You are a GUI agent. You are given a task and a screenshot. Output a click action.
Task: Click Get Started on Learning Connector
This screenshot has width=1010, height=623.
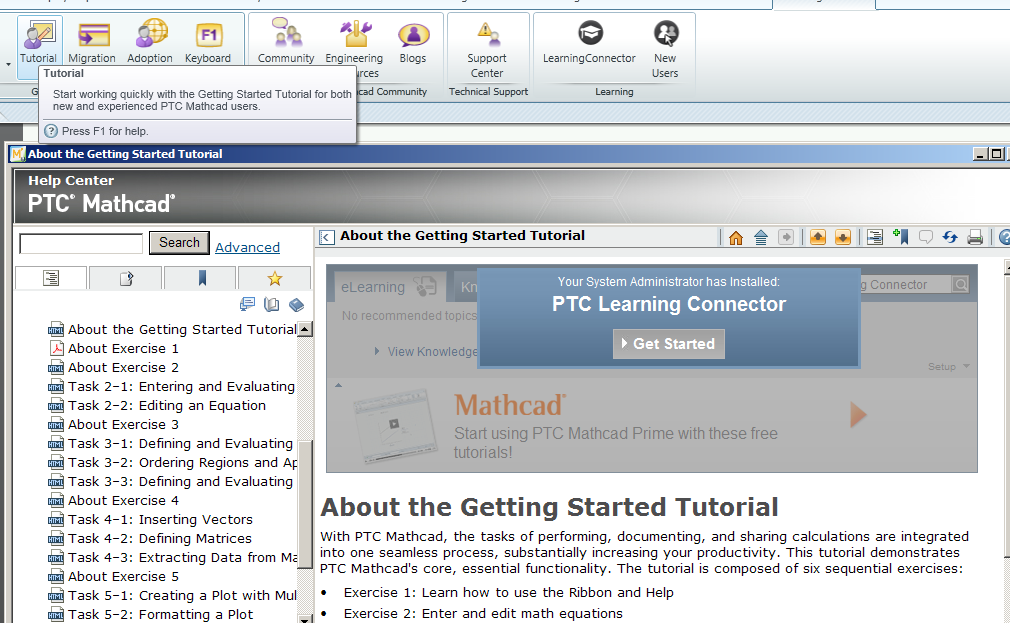669,344
